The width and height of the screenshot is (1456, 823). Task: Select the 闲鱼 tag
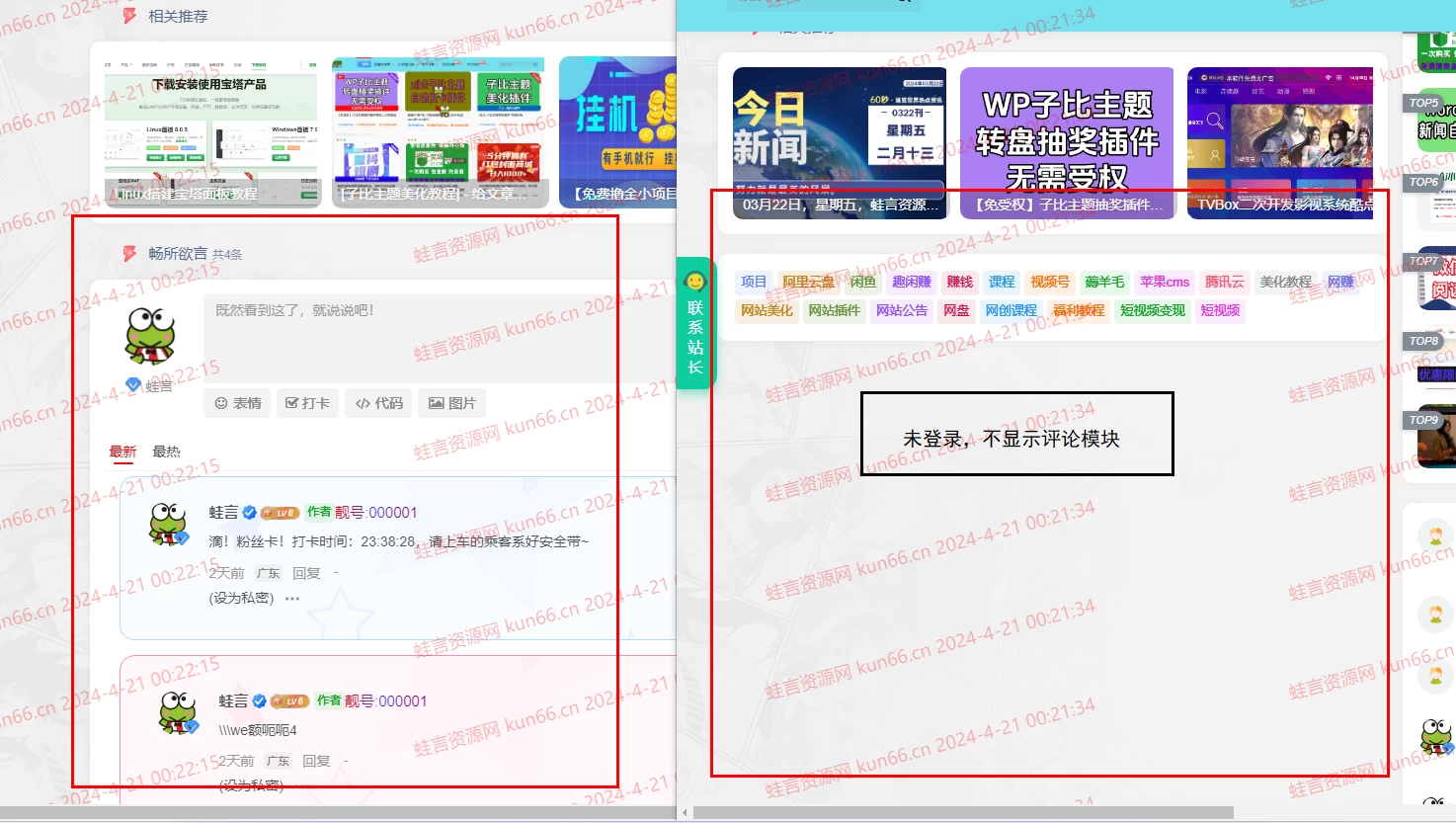pyautogui.click(x=863, y=282)
